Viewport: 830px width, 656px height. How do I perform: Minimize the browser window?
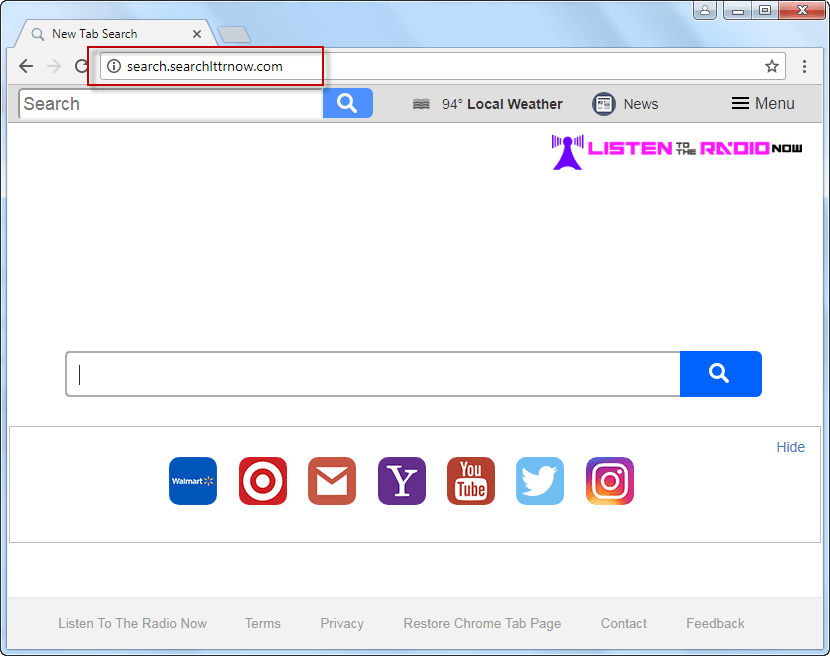pyautogui.click(x=738, y=10)
